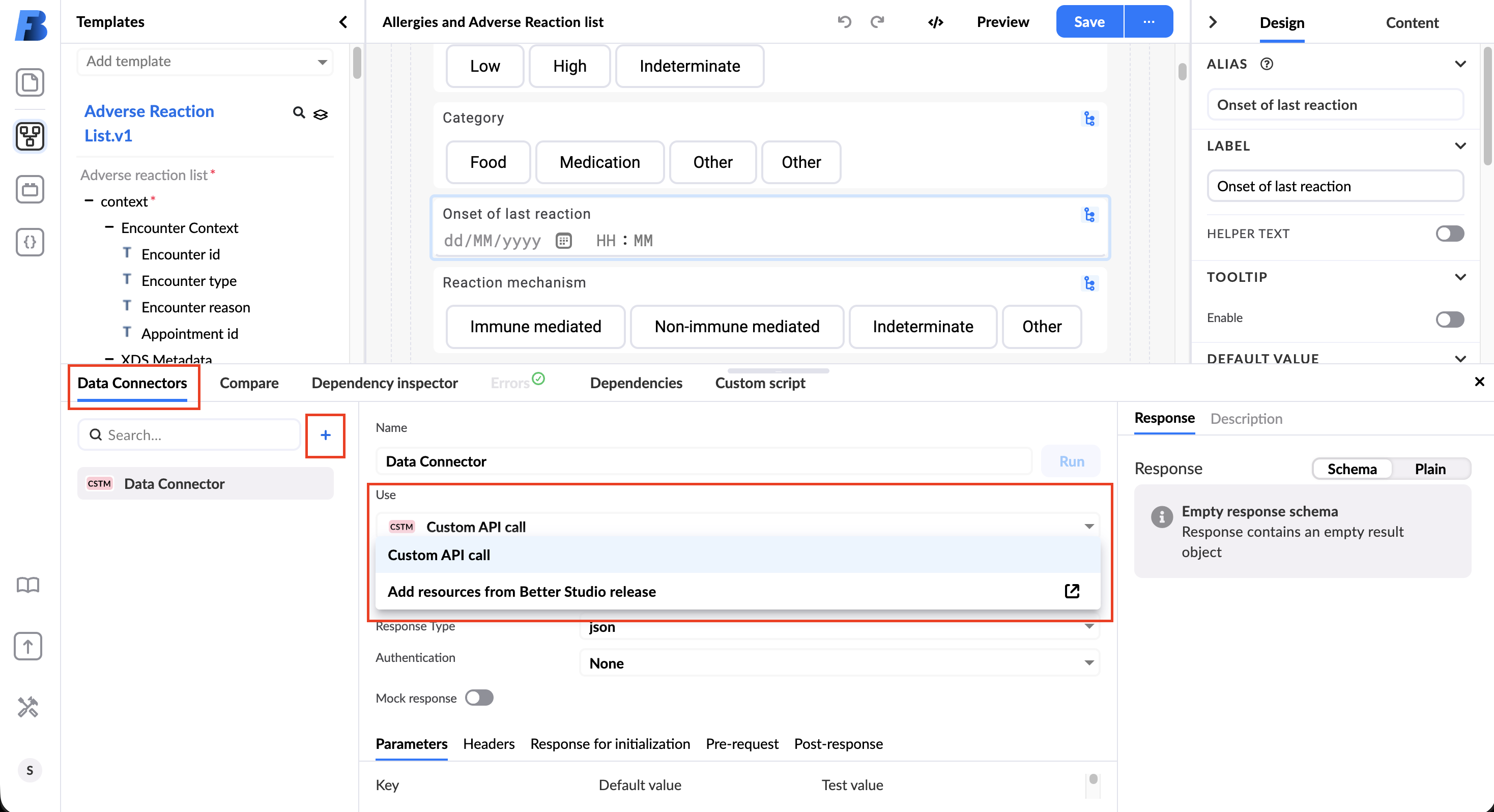Click the data connectors Search field

tap(189, 435)
